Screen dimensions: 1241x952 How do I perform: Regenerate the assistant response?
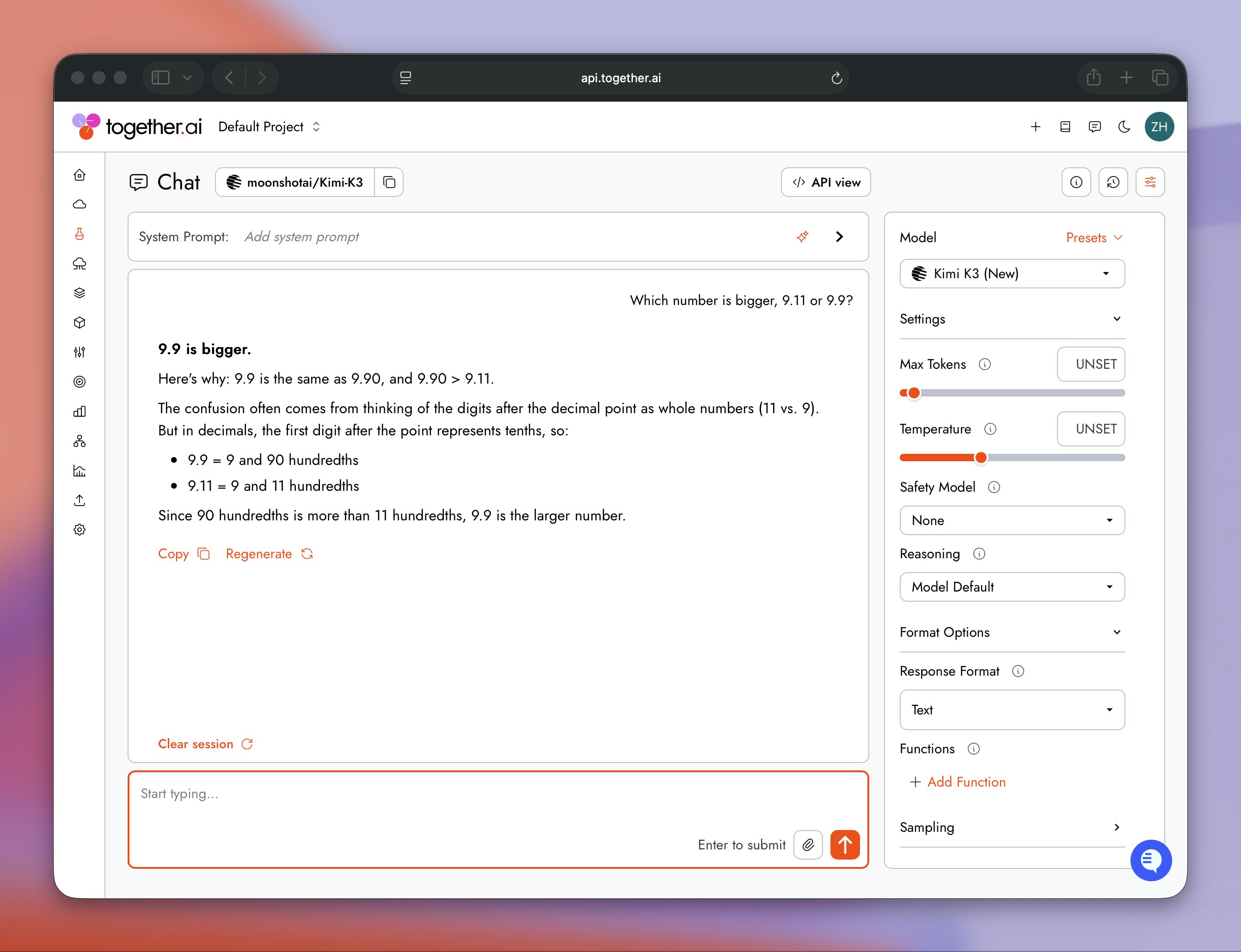(x=269, y=554)
